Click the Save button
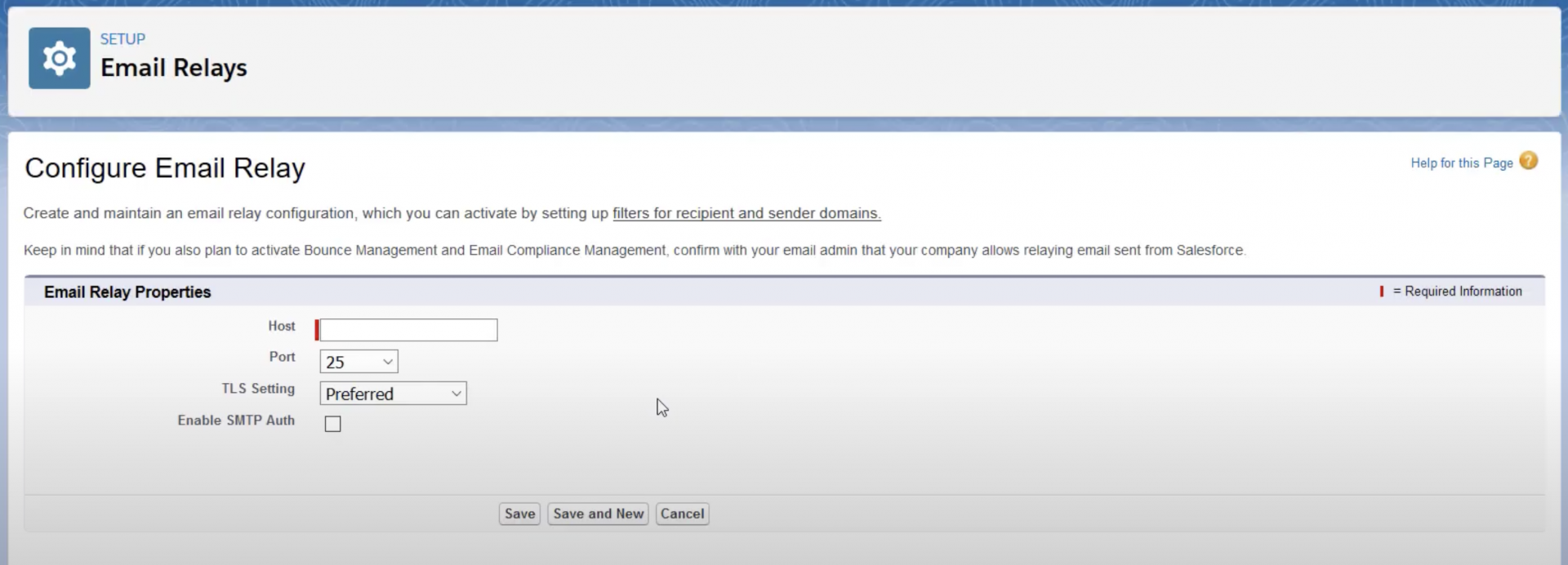This screenshot has width=1568, height=565. (519, 514)
